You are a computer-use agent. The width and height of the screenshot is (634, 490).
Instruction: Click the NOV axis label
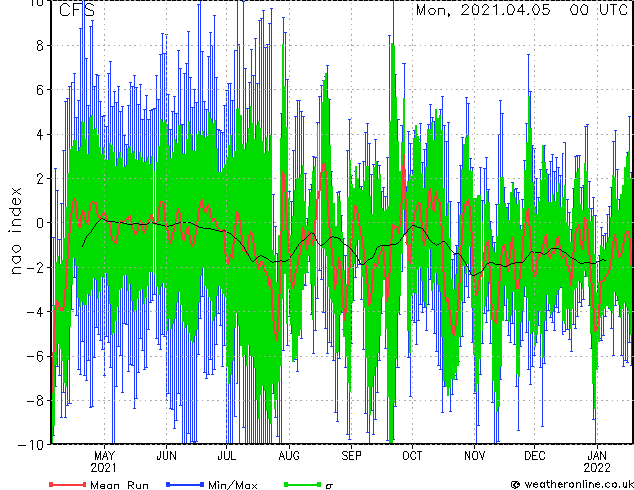pos(474,456)
